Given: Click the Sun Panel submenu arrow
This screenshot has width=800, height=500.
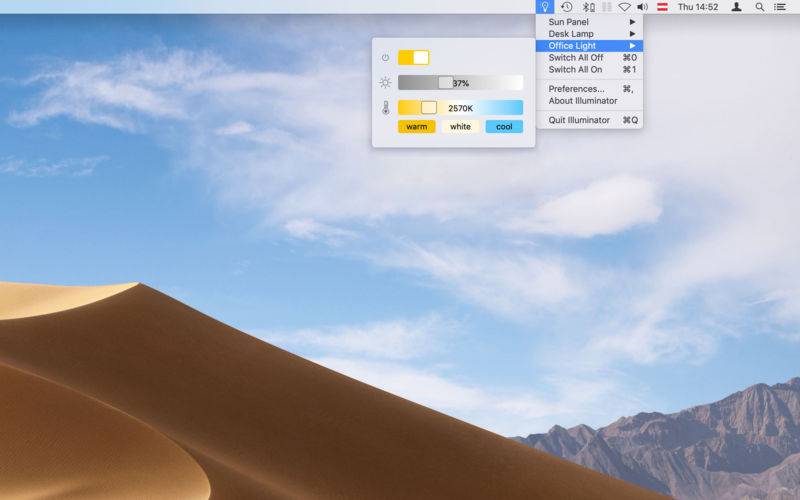Looking at the screenshot, I should (x=632, y=22).
